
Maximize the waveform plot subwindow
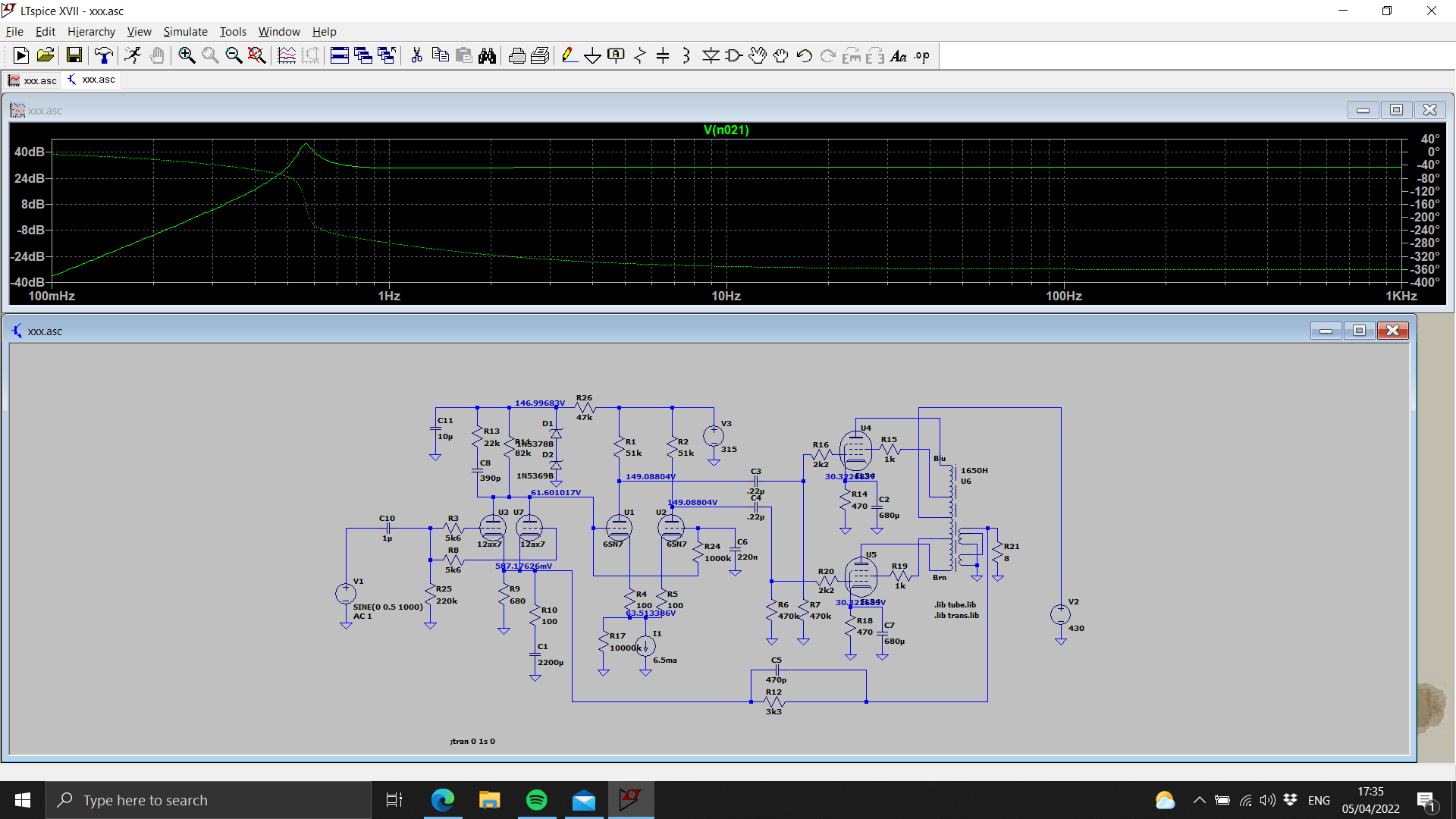pos(1396,110)
